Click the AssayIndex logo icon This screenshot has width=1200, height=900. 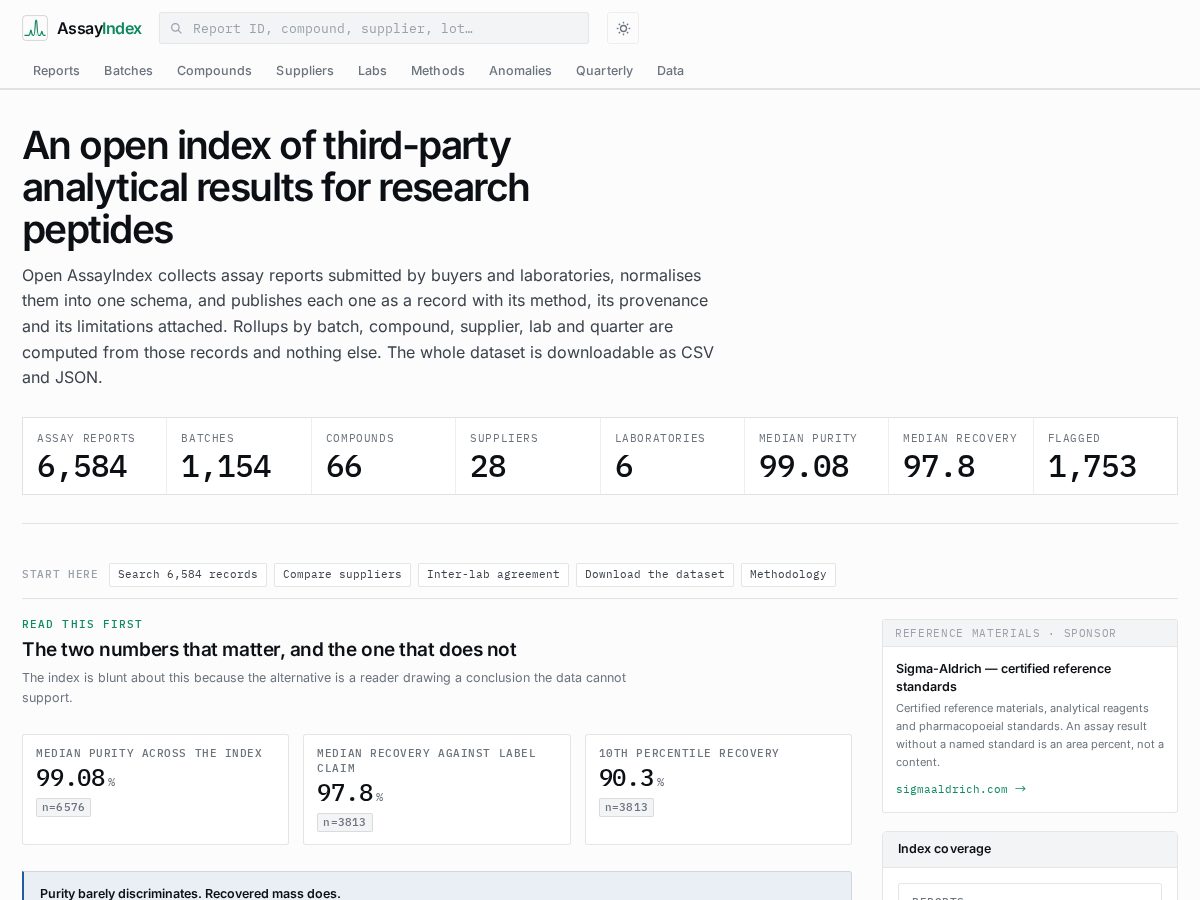click(35, 28)
